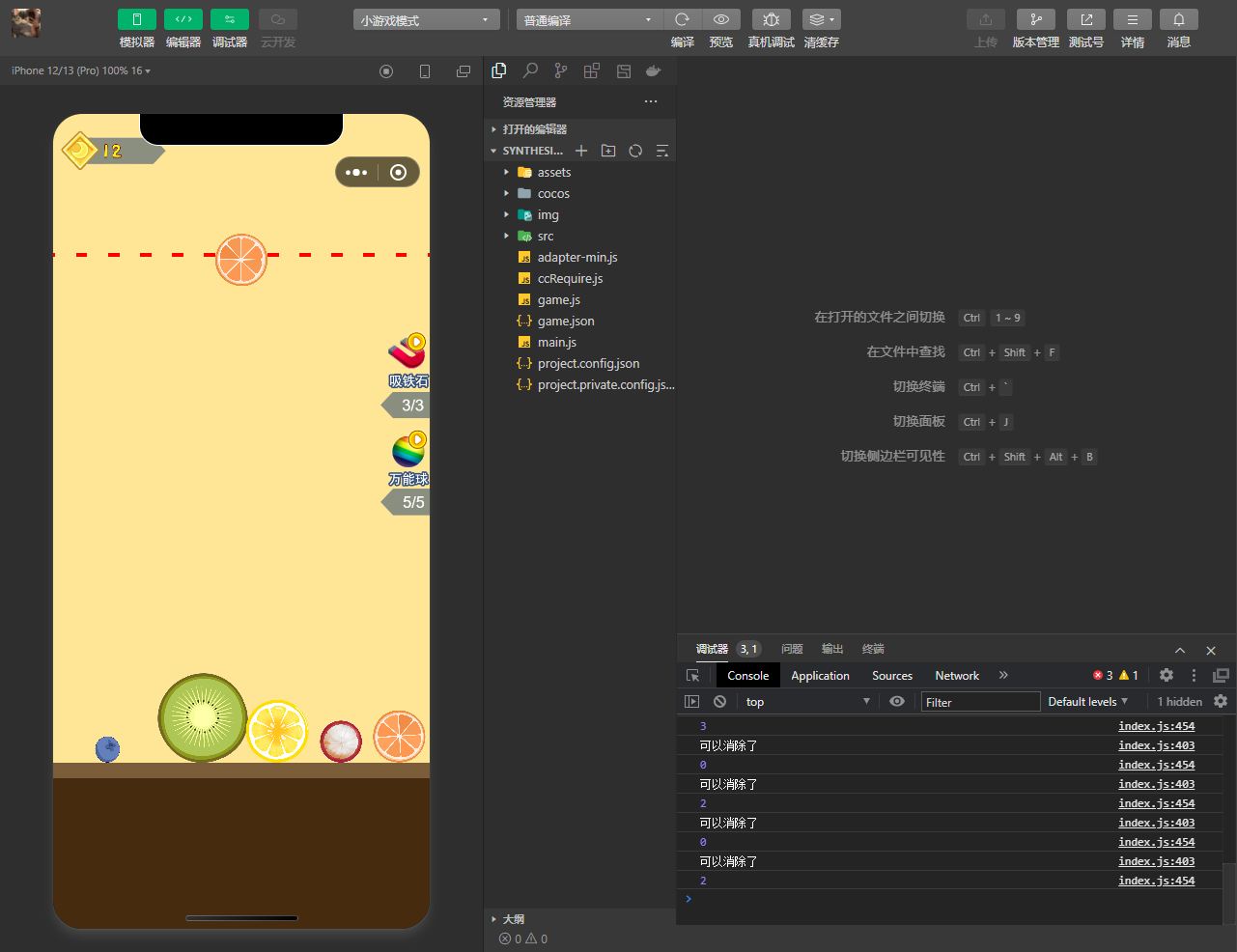Switch to the Application tab
1237x952 pixels.
pos(820,676)
